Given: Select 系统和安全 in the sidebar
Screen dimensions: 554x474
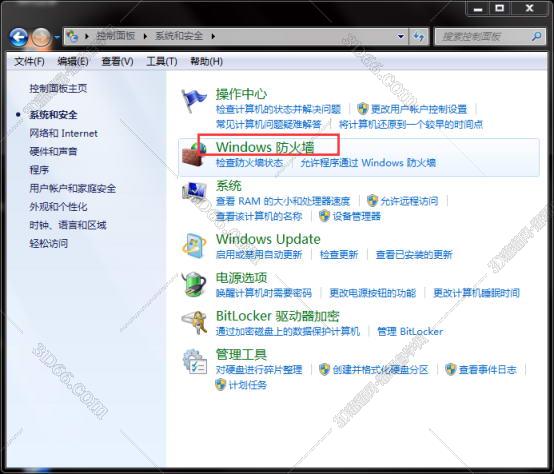Looking at the screenshot, I should [x=53, y=115].
